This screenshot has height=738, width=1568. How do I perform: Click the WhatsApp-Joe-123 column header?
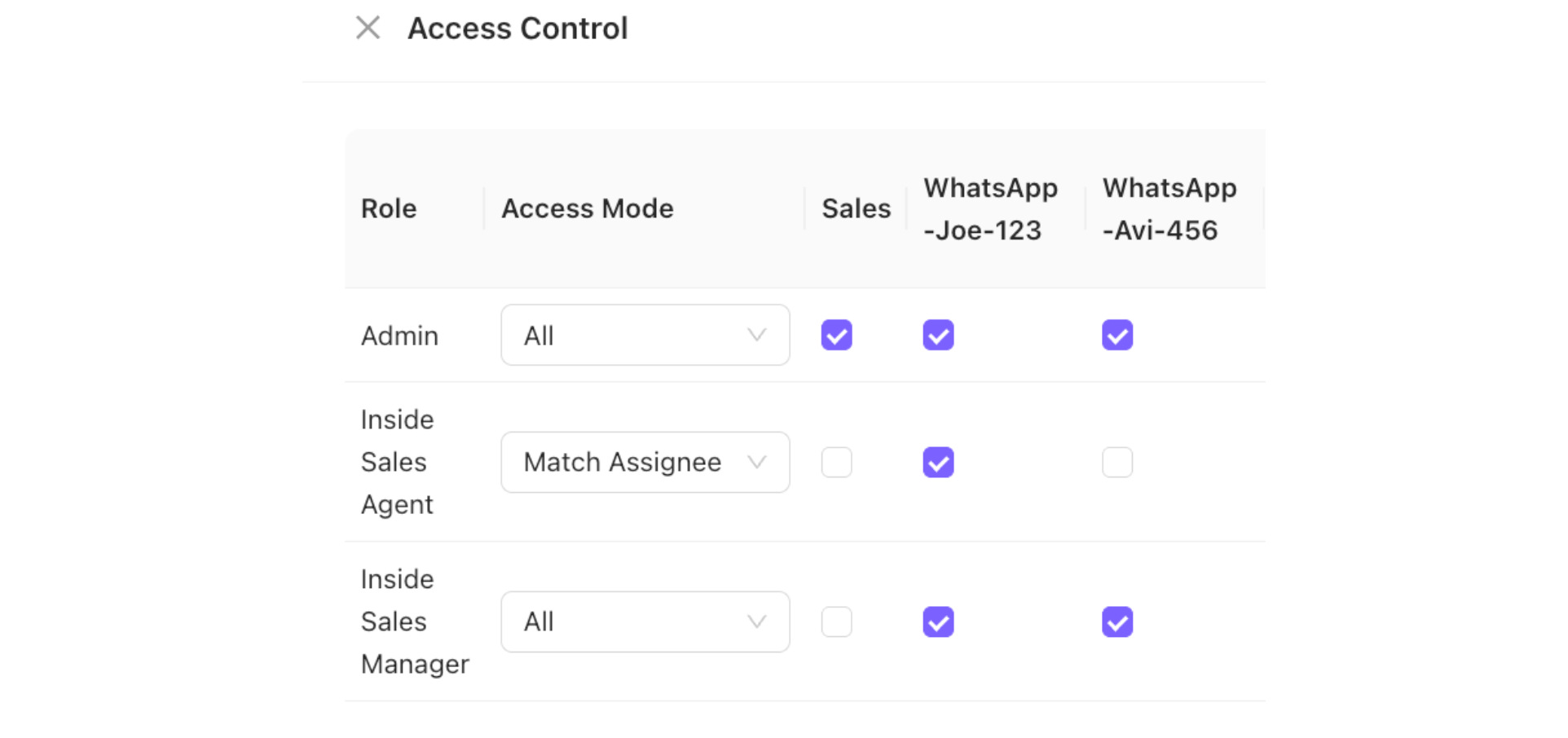[990, 209]
